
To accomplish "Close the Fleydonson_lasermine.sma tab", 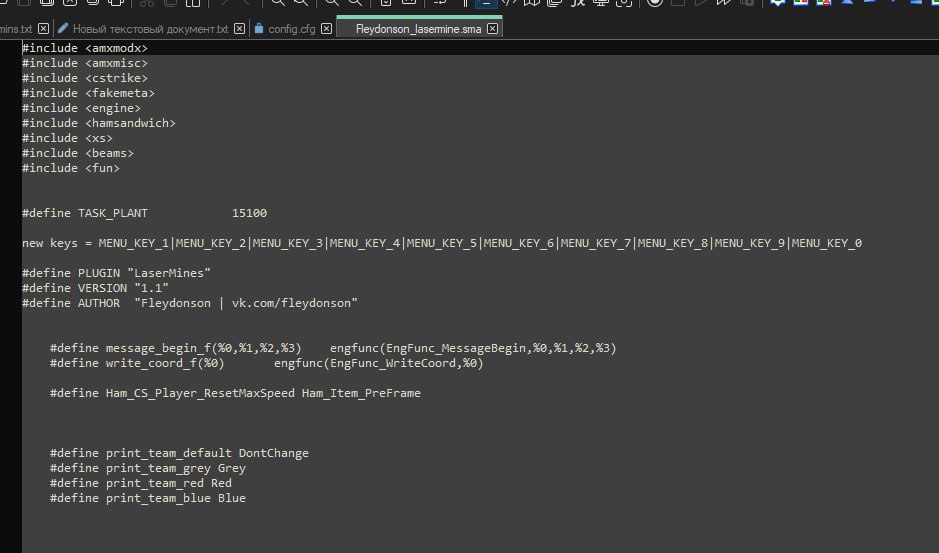I will [x=492, y=28].
